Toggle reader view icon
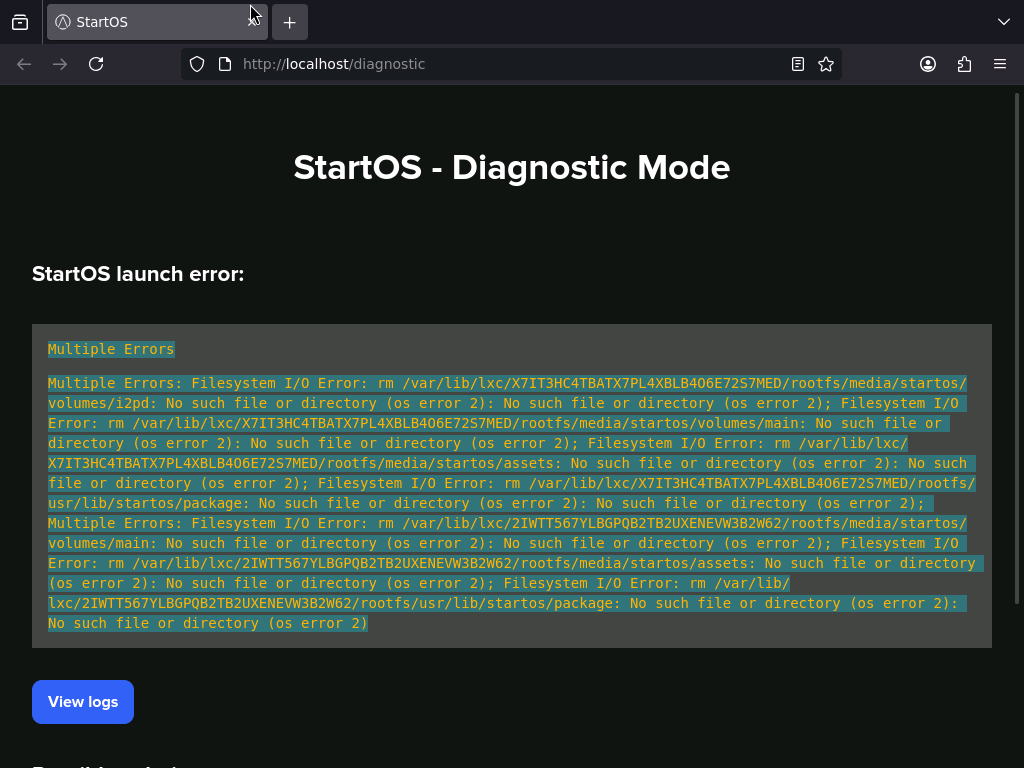The height and width of the screenshot is (768, 1024). point(797,64)
